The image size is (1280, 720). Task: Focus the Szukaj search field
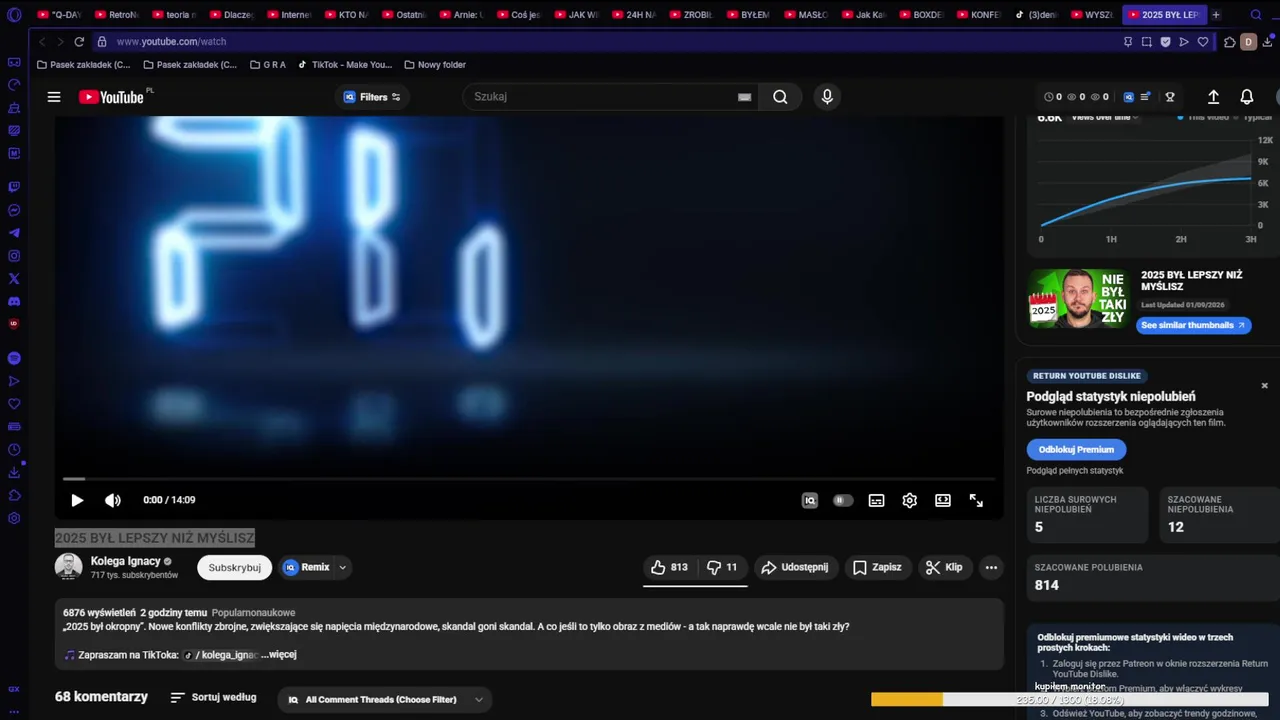pyautogui.click(x=600, y=97)
